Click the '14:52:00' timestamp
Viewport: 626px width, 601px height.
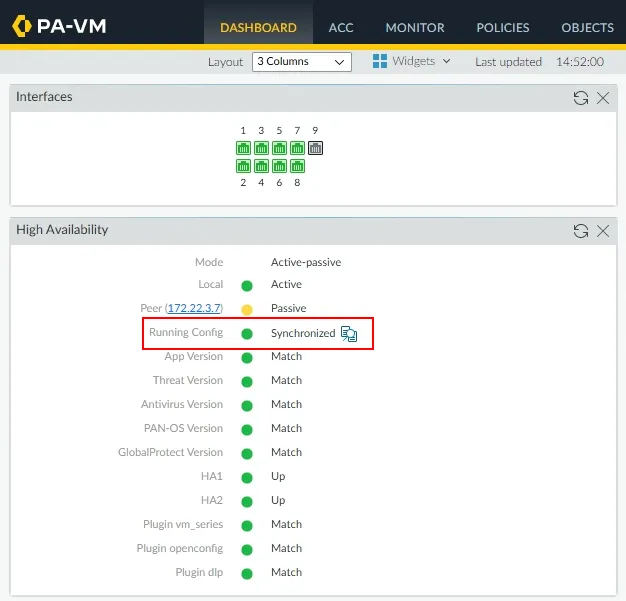click(x=580, y=62)
